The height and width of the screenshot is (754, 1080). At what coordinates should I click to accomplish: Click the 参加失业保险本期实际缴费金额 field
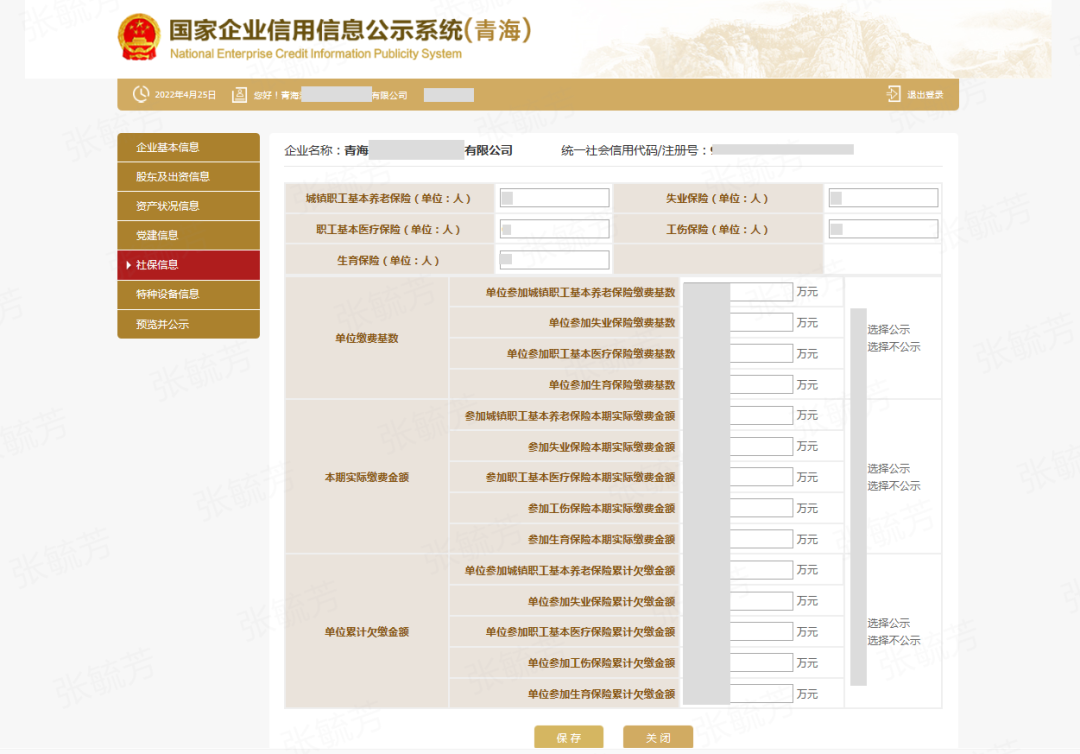pos(738,446)
